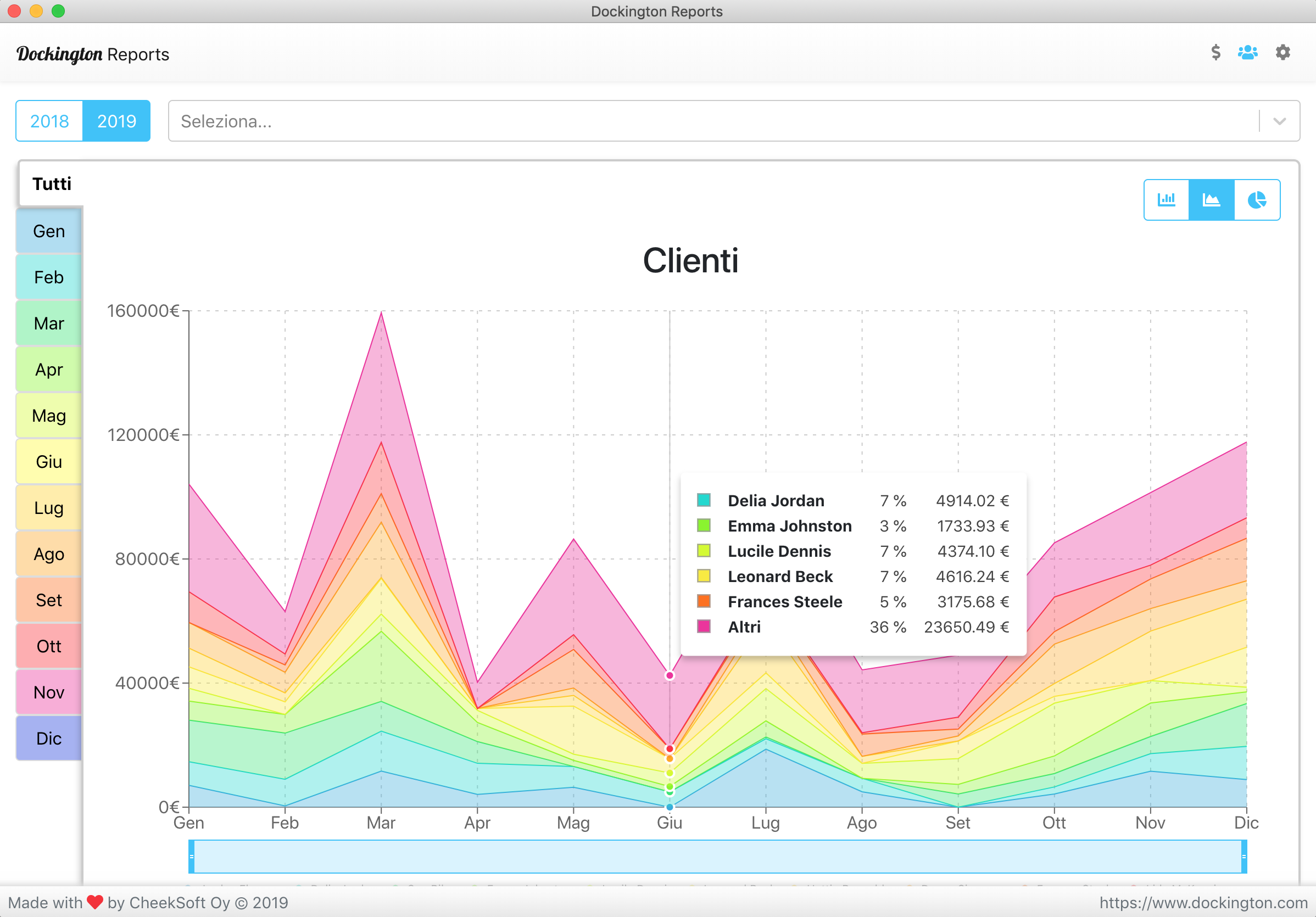Viewport: 1316px width, 917px height.
Task: Select the Giu month tab
Action: click(49, 462)
